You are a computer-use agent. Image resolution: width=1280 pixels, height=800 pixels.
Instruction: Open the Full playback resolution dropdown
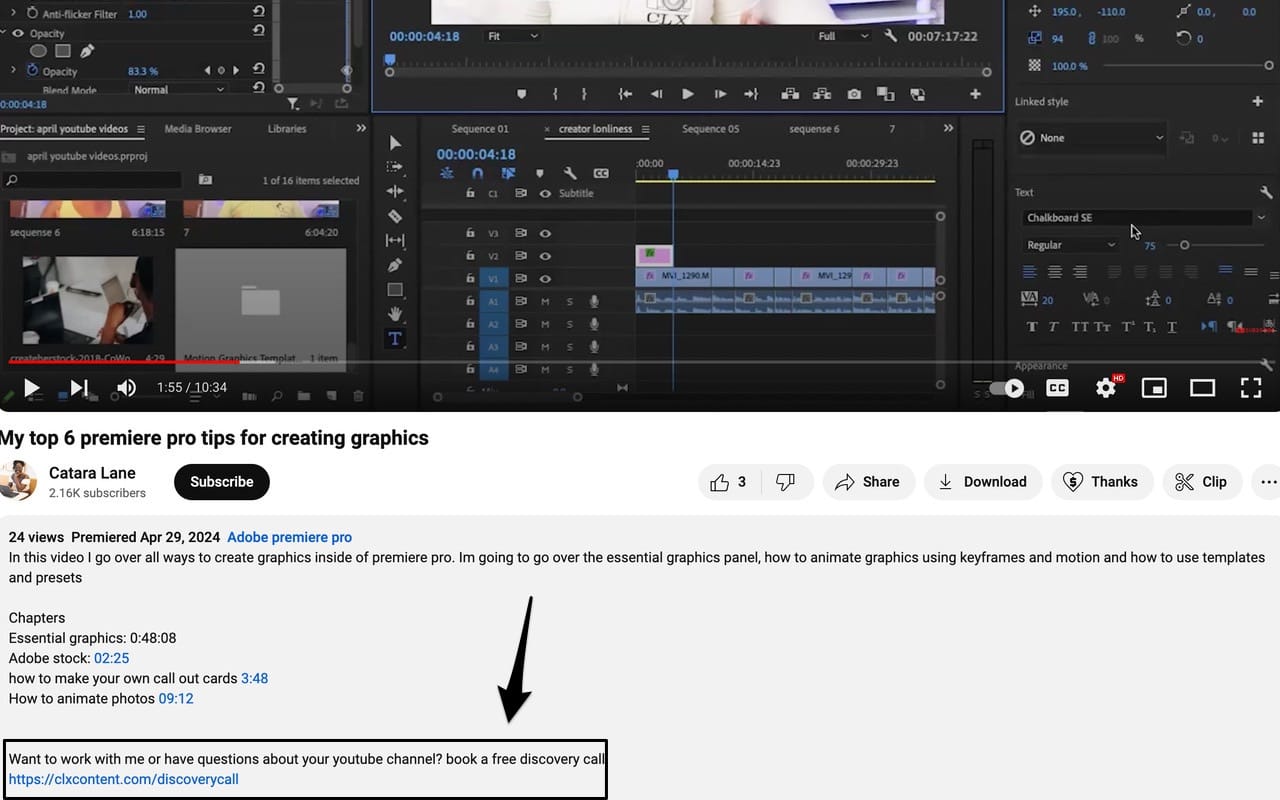pos(843,36)
